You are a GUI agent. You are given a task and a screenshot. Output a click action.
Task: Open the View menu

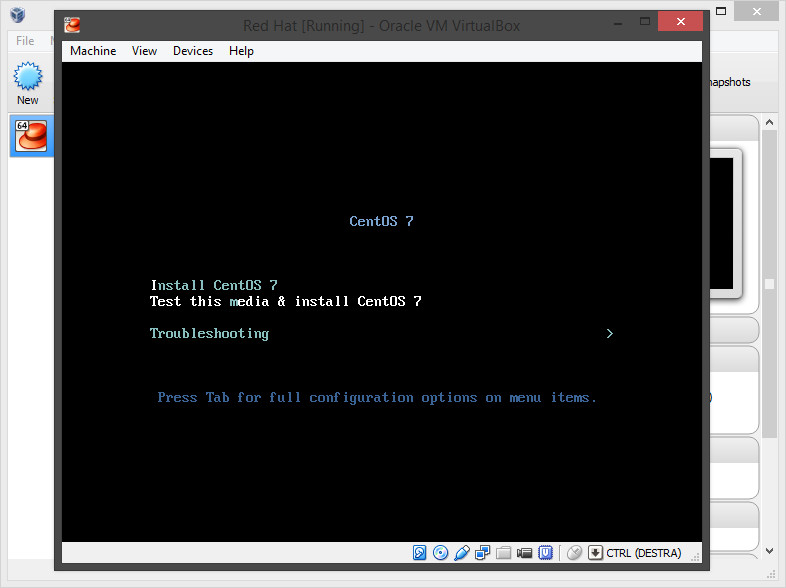144,51
